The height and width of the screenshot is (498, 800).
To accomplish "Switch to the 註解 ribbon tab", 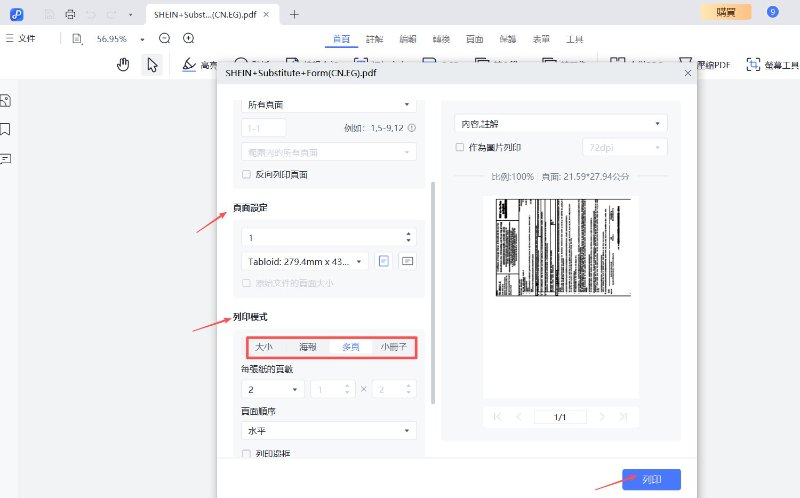I will (x=374, y=39).
